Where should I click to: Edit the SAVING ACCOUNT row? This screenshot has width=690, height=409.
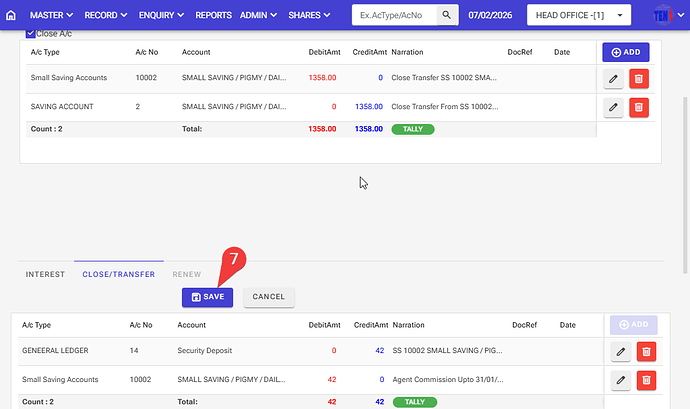[615, 107]
